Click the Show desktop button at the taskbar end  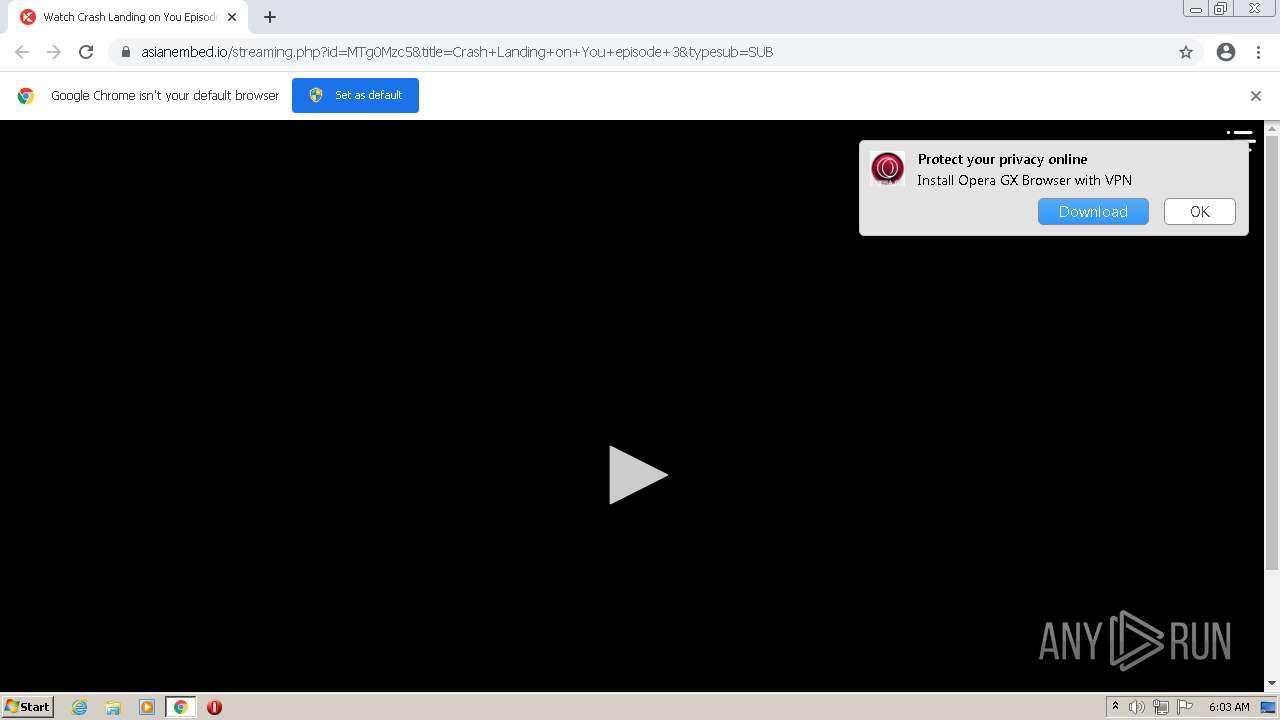pyautogui.click(x=1268, y=707)
